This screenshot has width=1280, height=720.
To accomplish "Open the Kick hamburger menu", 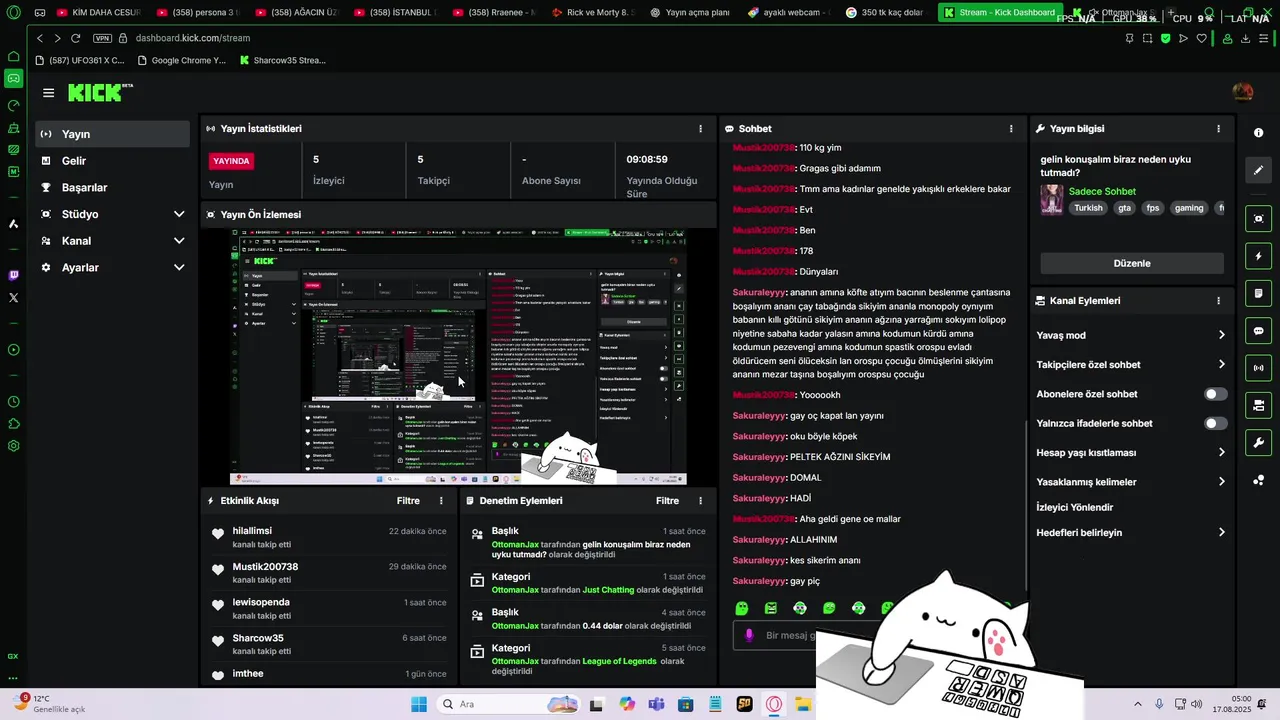I will pyautogui.click(x=48, y=93).
